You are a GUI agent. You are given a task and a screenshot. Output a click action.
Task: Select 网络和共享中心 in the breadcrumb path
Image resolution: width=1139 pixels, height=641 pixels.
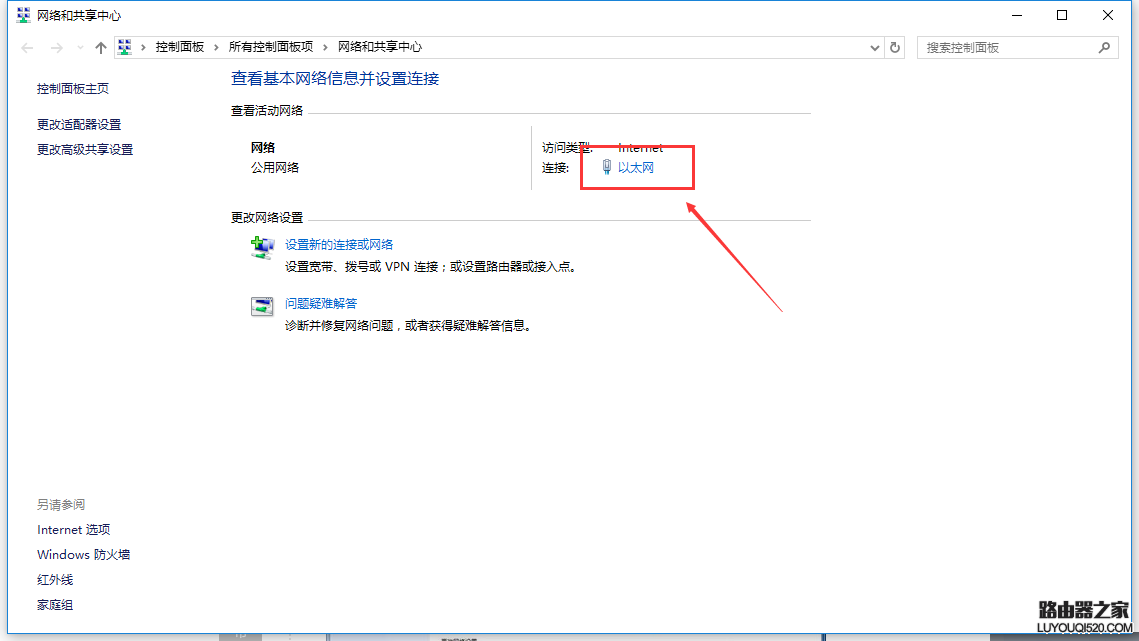coord(379,47)
